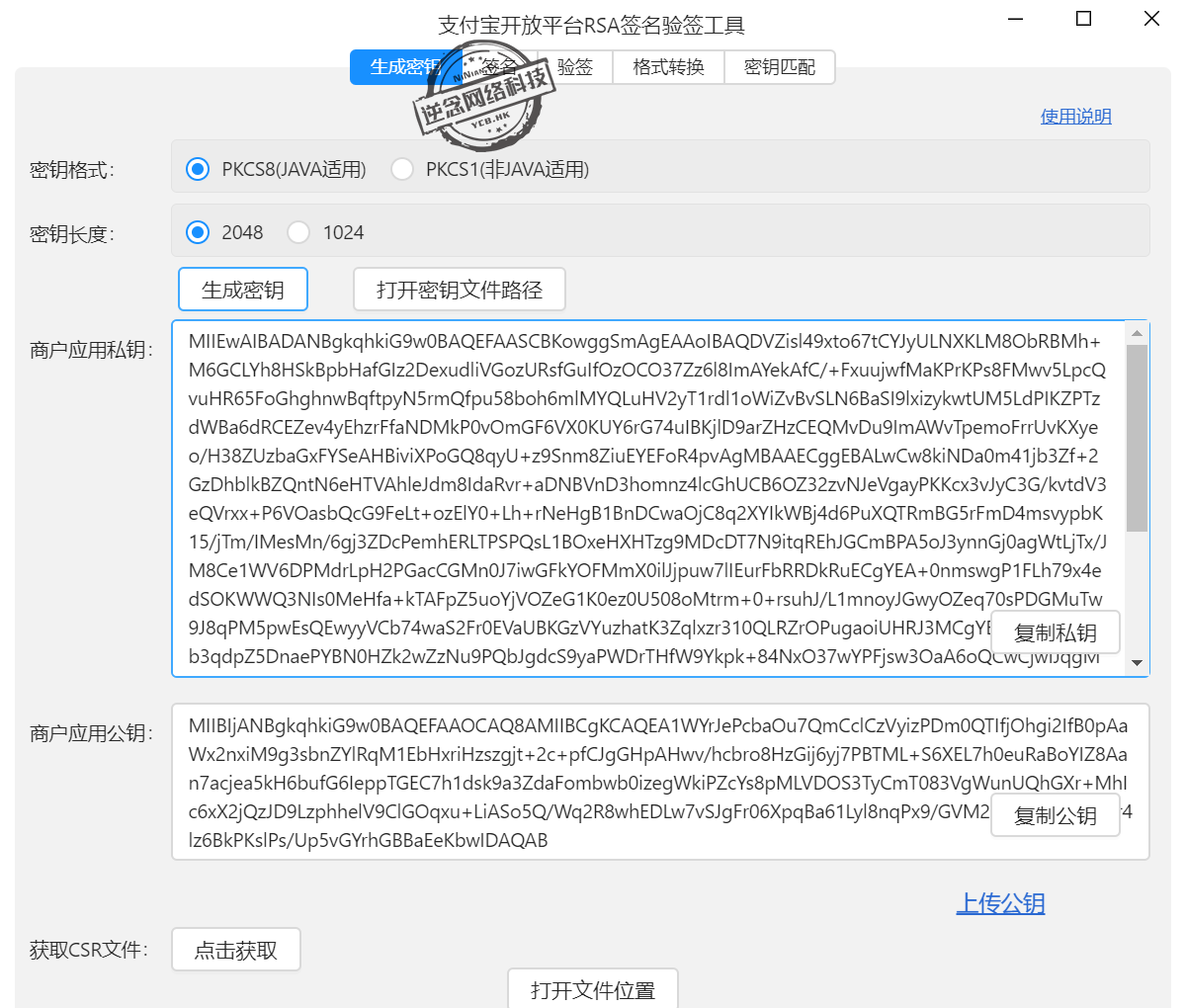Click the 支付宝开放平台RSA签名验签工具 window title
The height and width of the screenshot is (1008, 1186).
pos(592,25)
